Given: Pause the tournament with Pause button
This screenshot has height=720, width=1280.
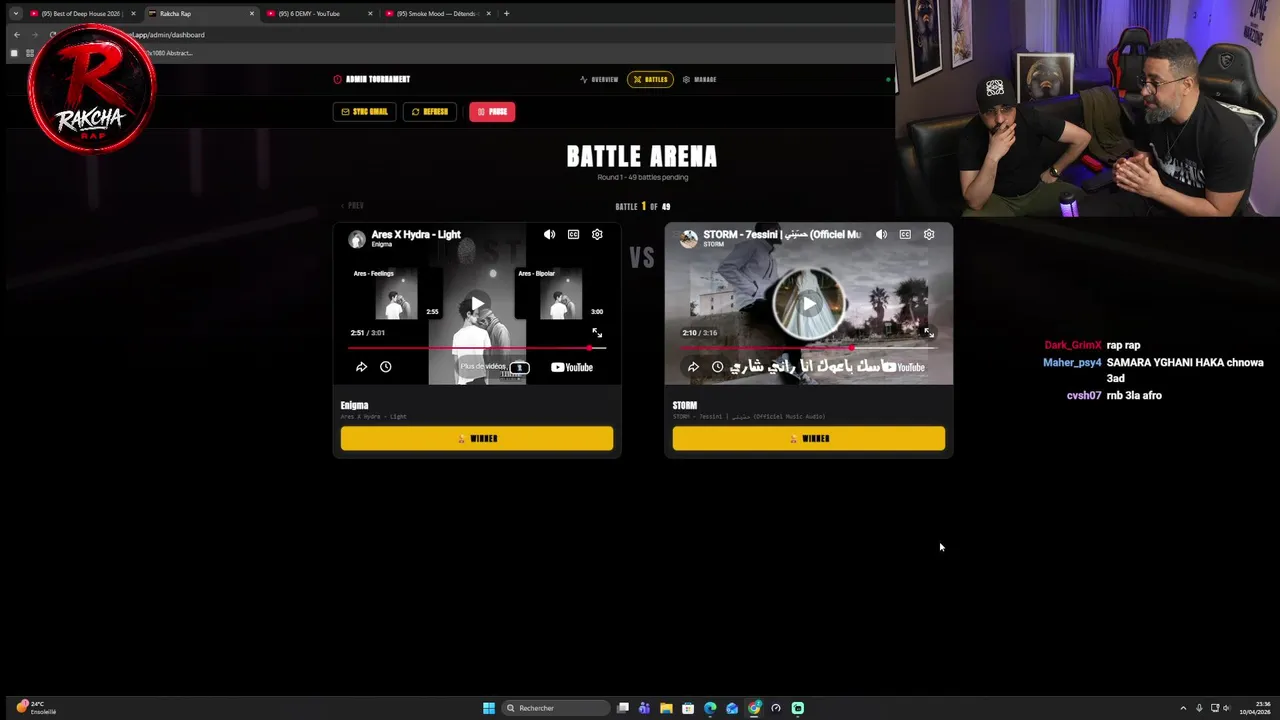Looking at the screenshot, I should tap(492, 112).
